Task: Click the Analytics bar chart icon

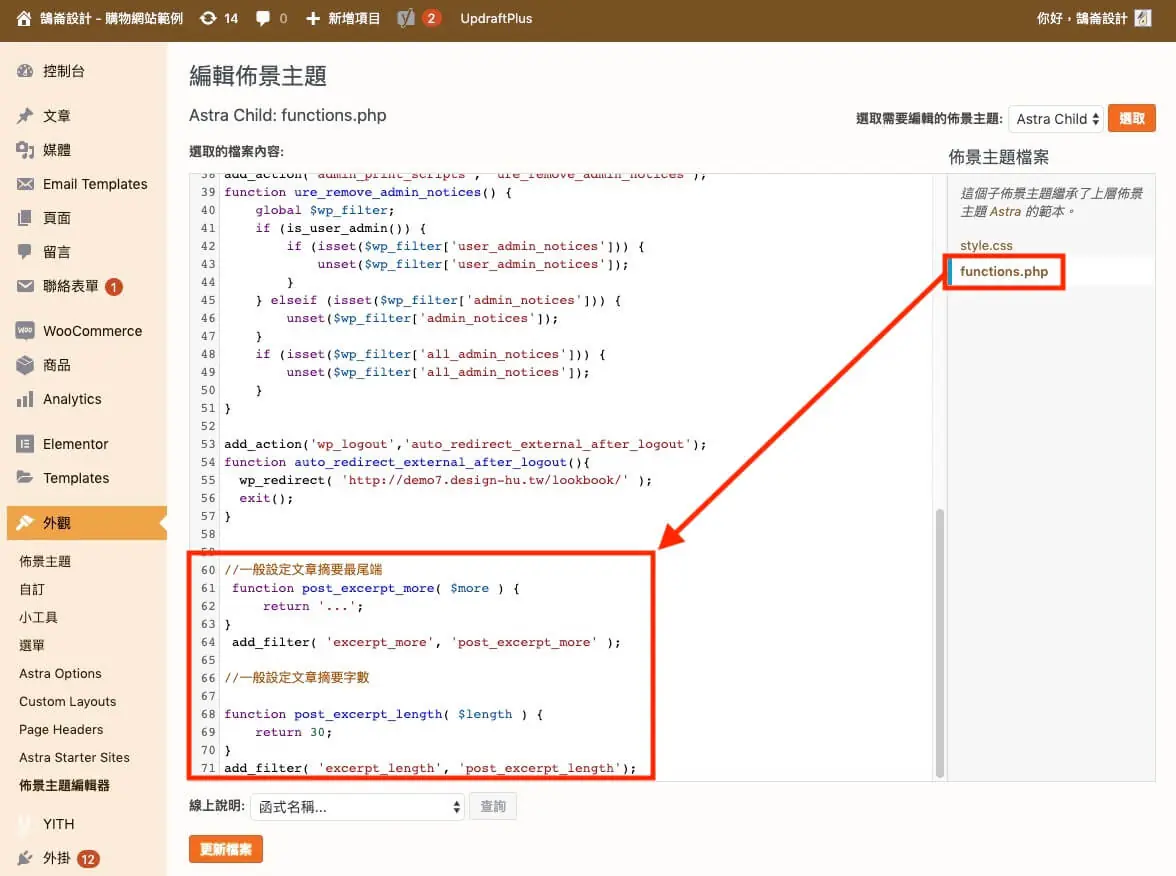Action: point(25,399)
